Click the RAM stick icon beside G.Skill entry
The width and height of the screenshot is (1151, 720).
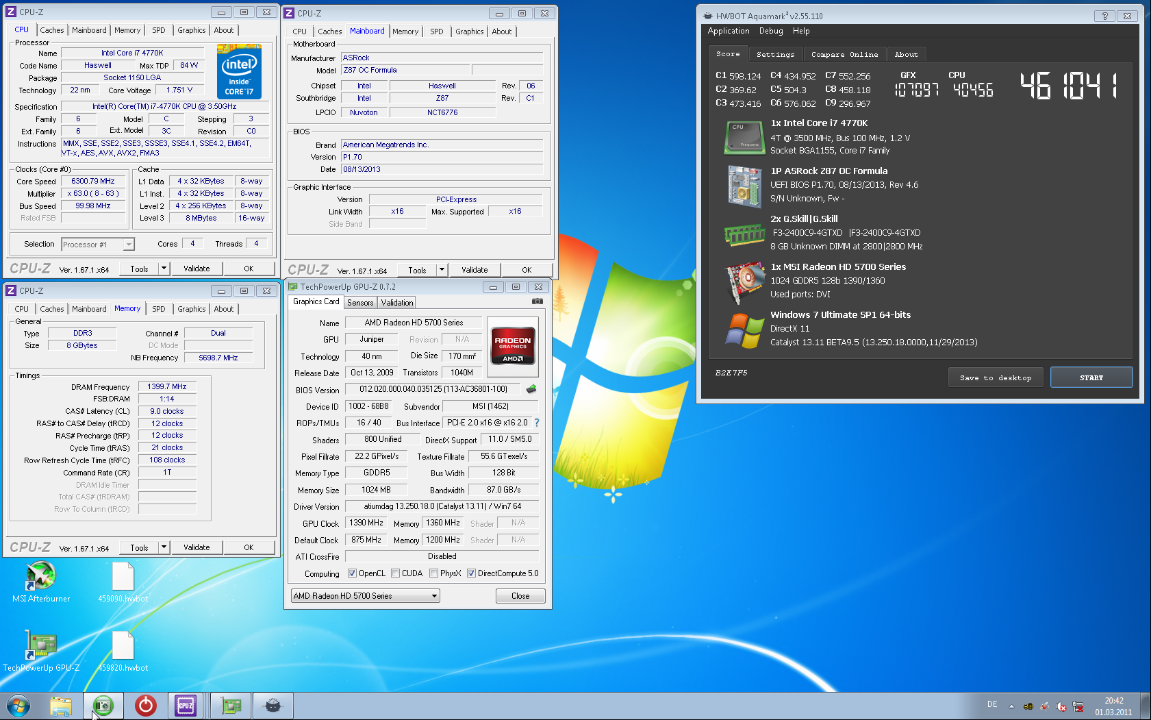point(744,235)
